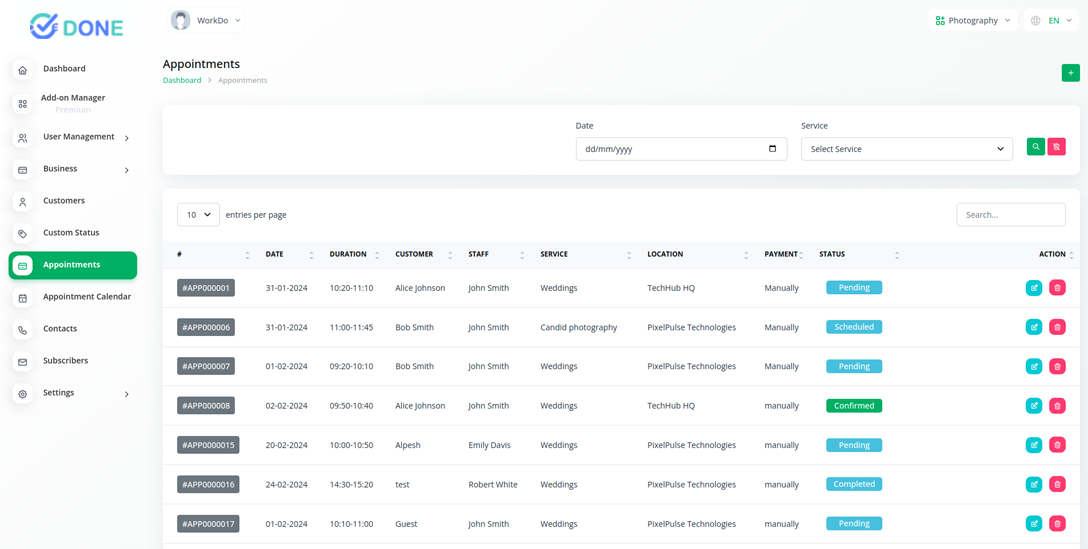Open the Contacts menu item
The height and width of the screenshot is (549, 1088).
pos(60,328)
